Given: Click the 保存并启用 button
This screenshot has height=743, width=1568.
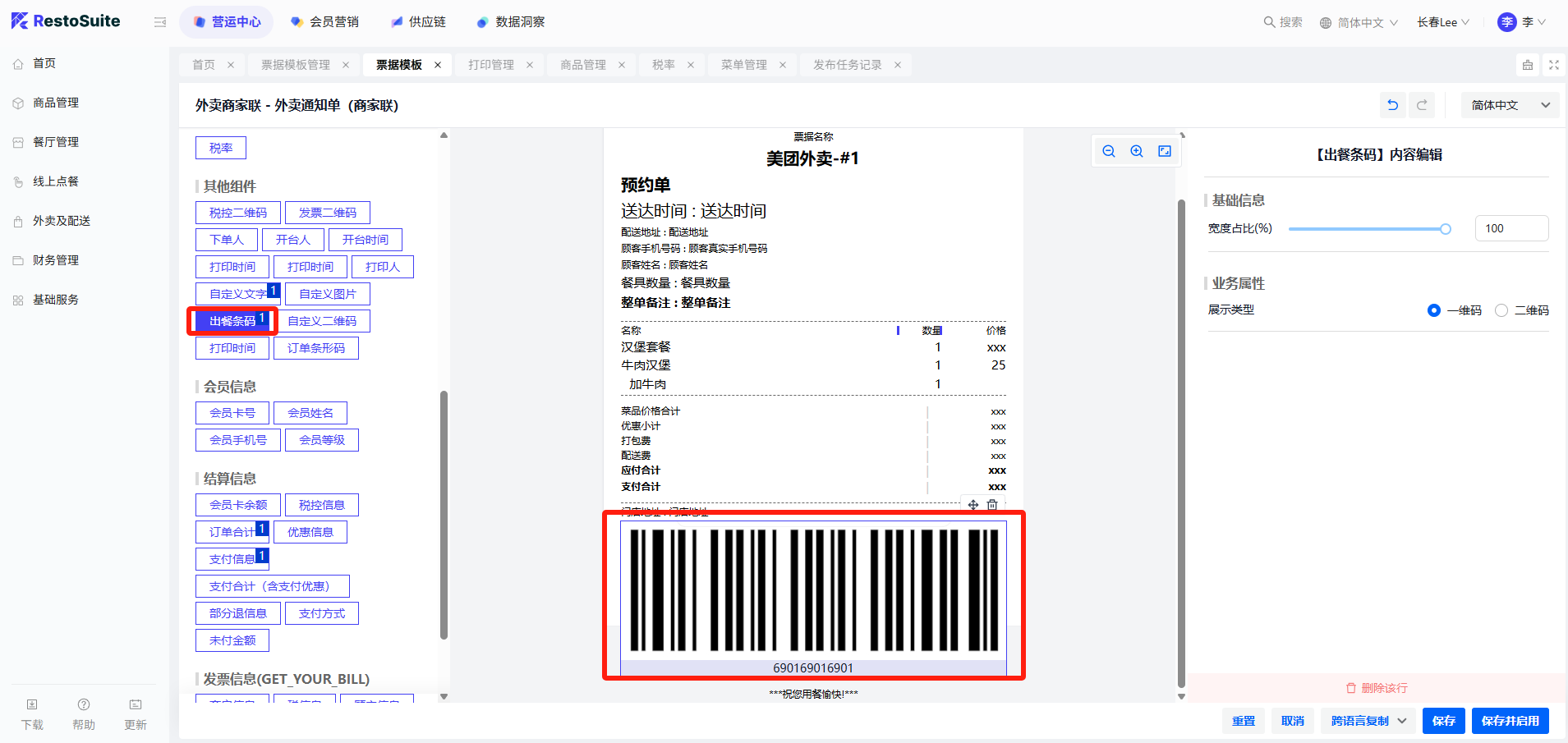Looking at the screenshot, I should (x=1511, y=721).
